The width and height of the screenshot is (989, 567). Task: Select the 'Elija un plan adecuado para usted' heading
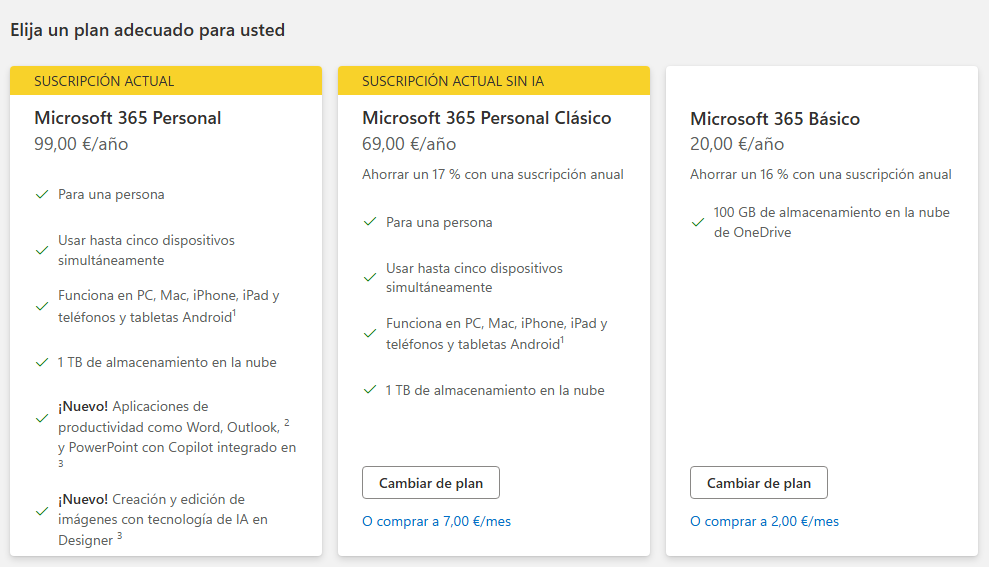(148, 30)
